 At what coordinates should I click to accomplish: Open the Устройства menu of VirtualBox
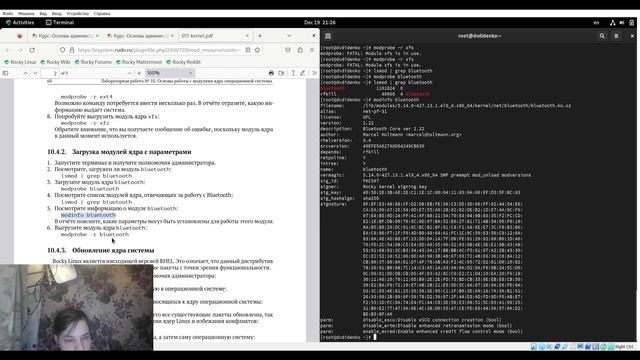tap(78, 13)
